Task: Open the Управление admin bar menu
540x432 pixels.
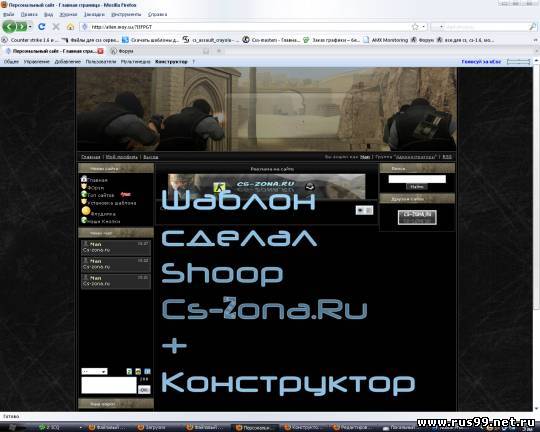Action: tap(37, 62)
